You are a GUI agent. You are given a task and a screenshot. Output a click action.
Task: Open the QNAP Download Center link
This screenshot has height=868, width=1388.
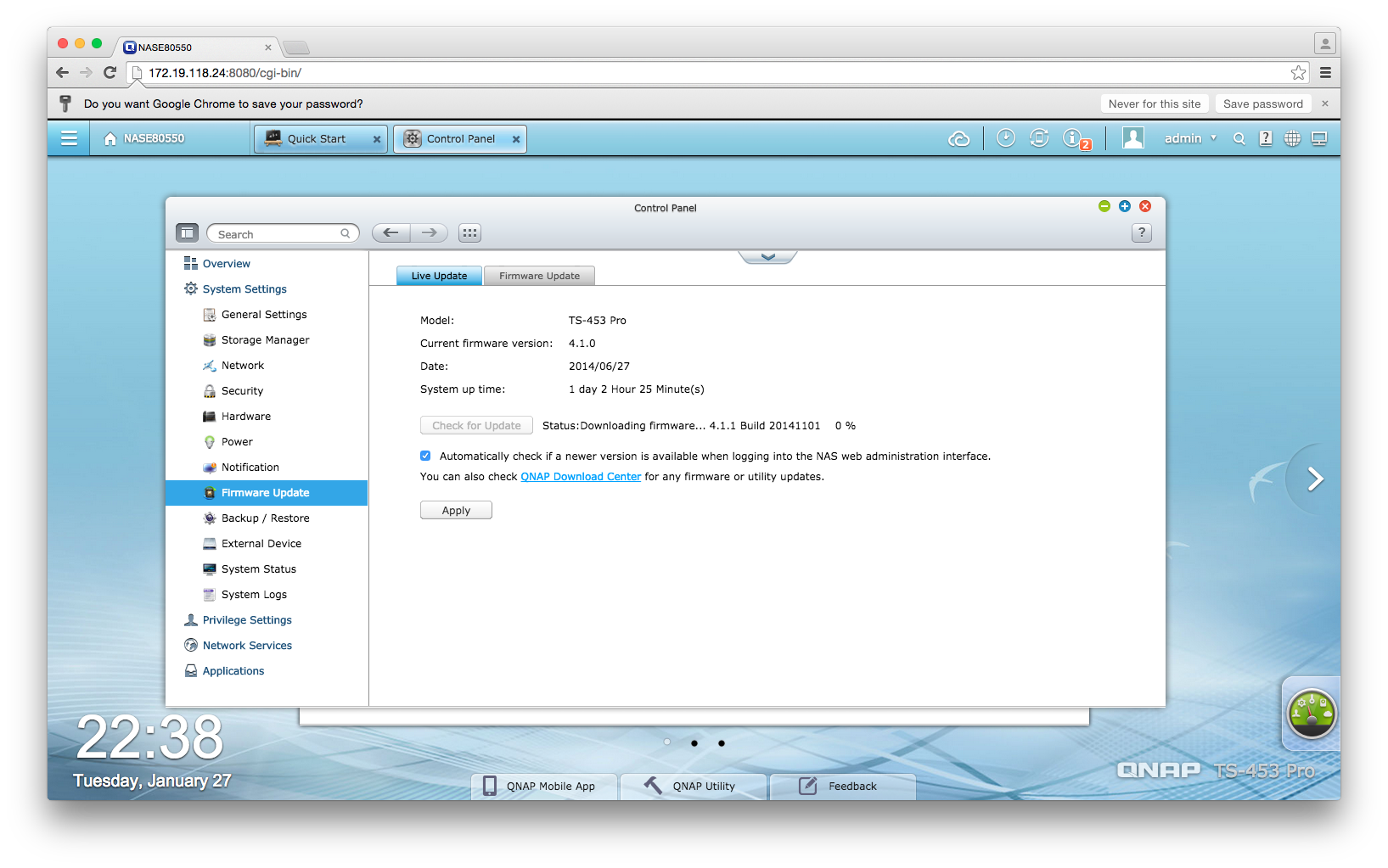tap(581, 476)
